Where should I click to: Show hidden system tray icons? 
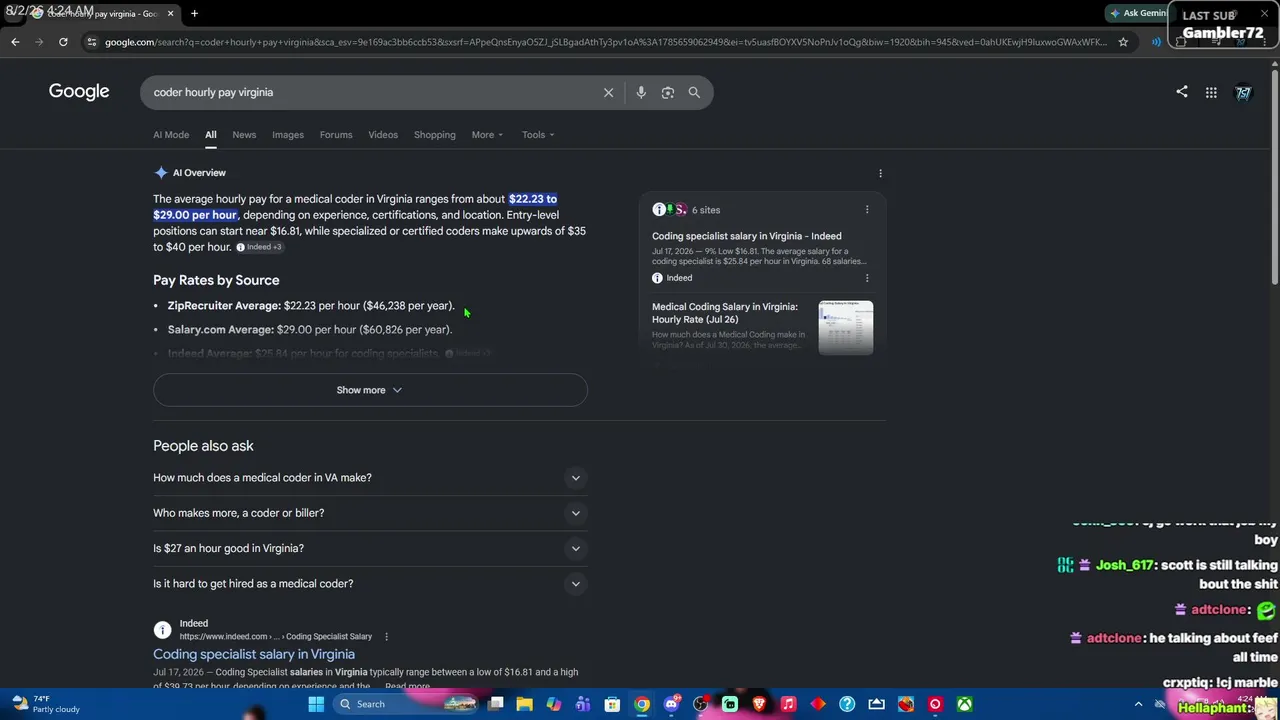click(1138, 704)
